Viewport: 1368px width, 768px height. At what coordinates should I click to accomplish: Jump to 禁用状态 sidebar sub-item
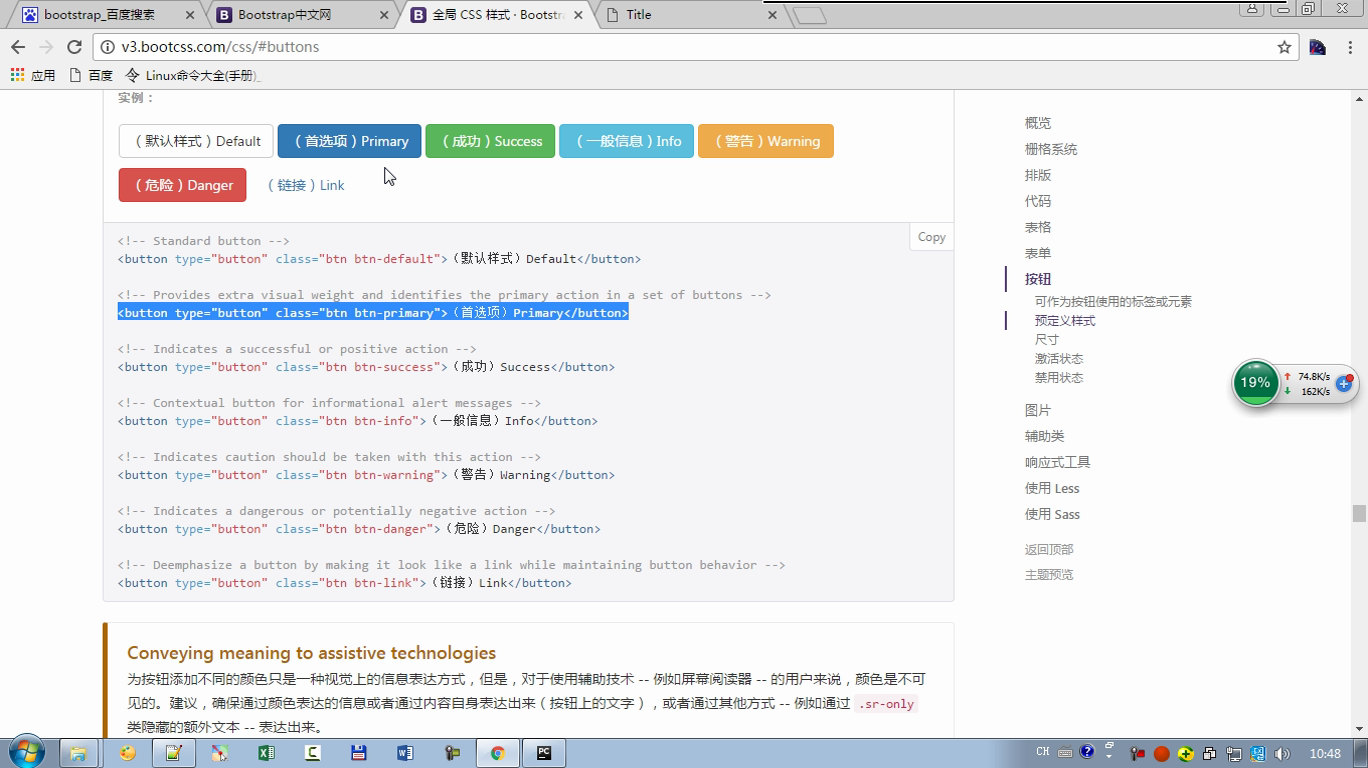click(1058, 378)
